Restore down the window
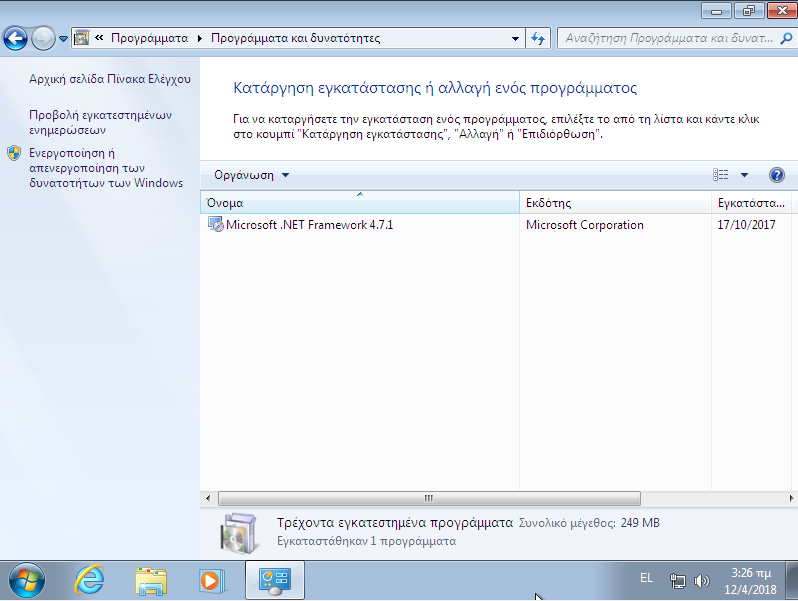The image size is (798, 601). pyautogui.click(x=748, y=11)
